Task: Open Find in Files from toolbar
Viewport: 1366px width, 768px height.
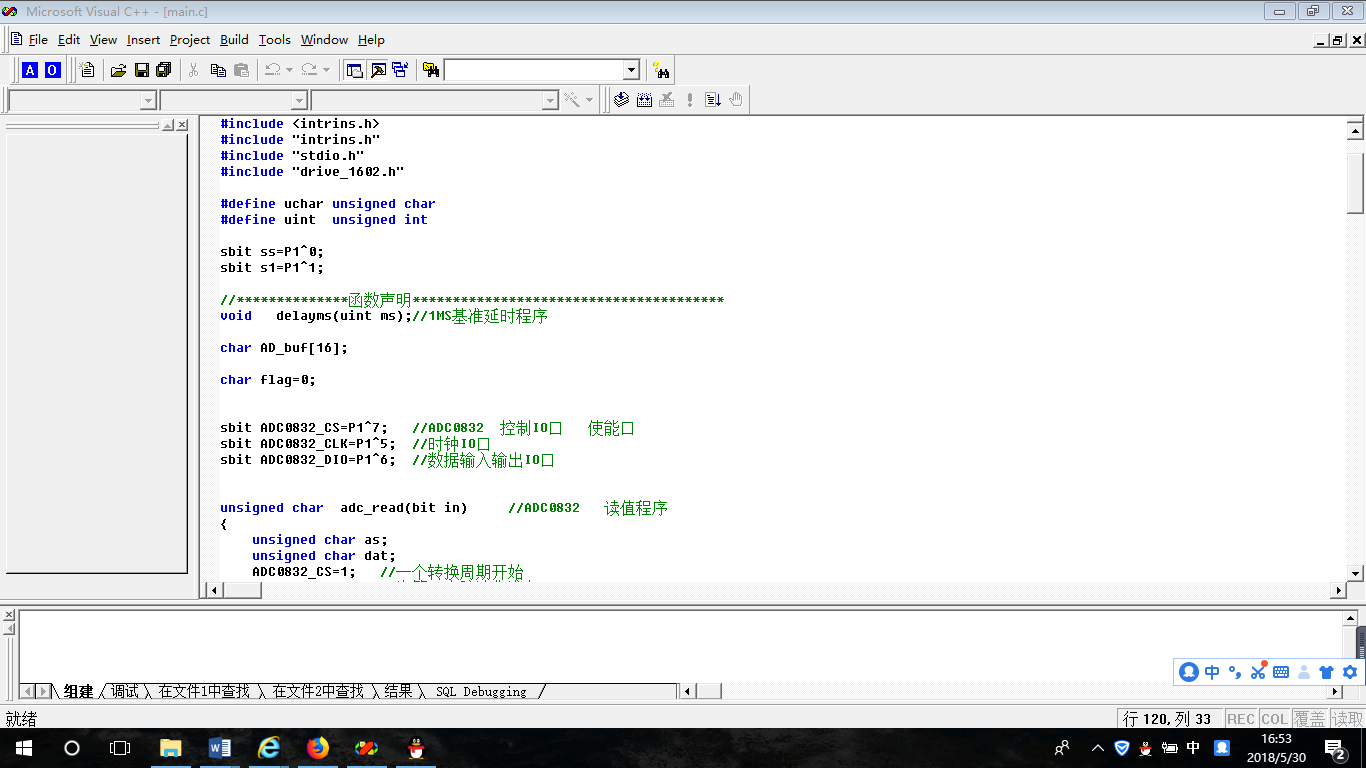Action: (x=430, y=70)
